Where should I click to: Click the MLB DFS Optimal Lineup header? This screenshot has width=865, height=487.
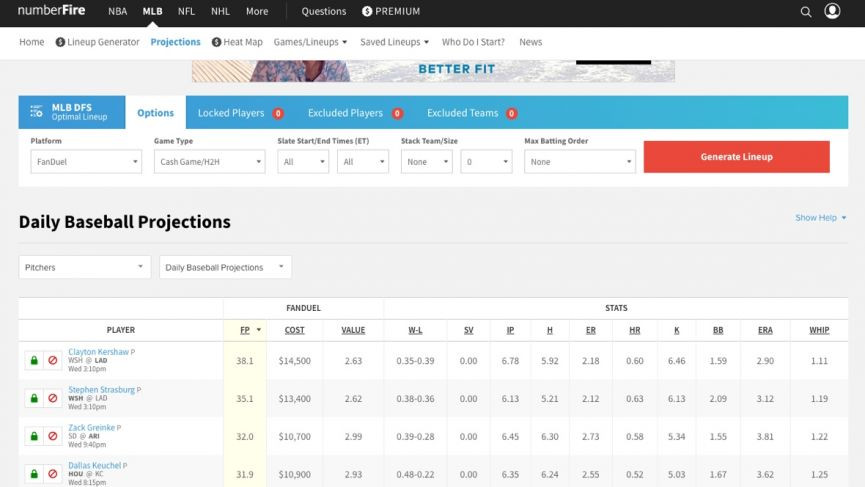click(x=72, y=112)
